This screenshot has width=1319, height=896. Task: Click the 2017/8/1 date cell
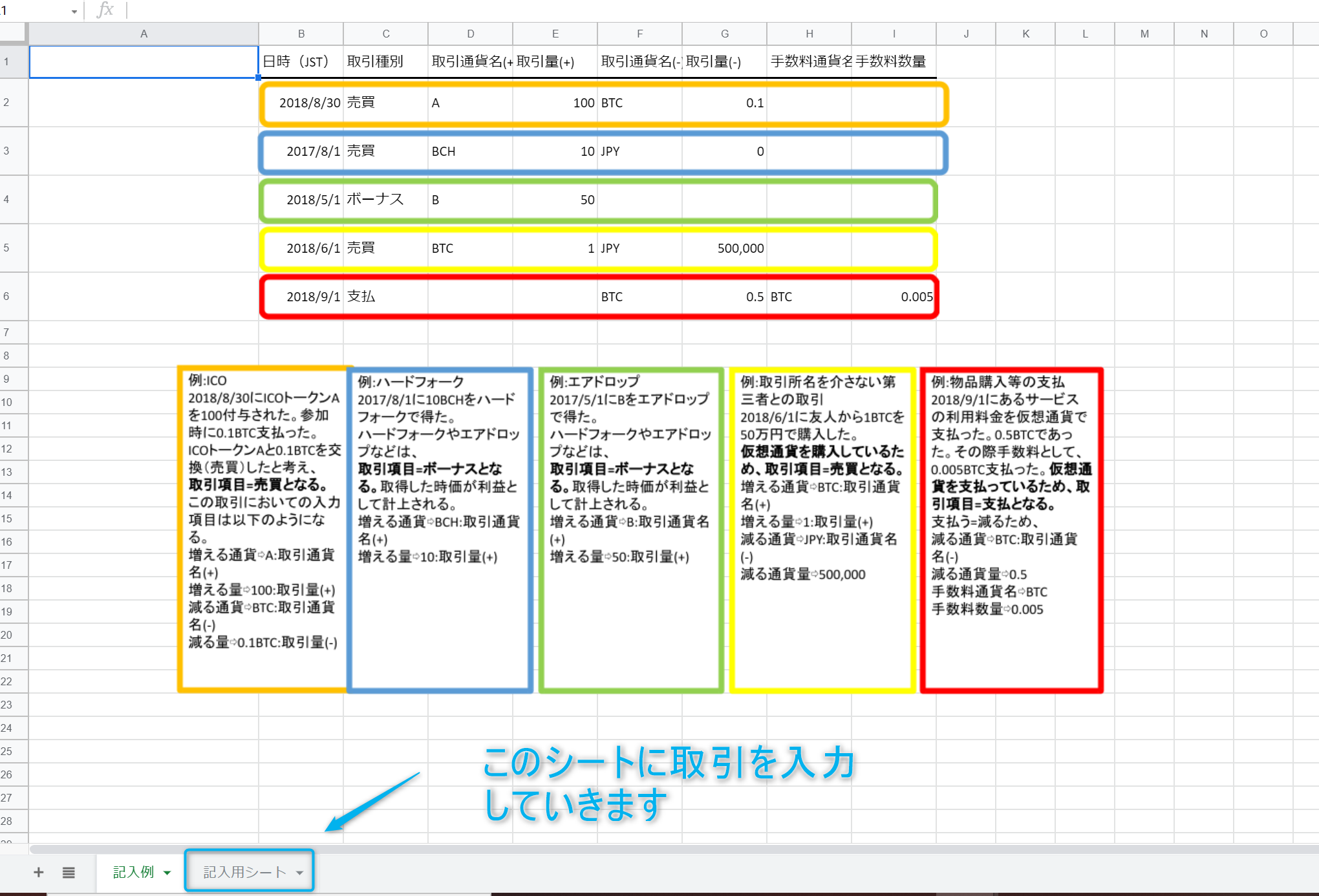(x=301, y=151)
